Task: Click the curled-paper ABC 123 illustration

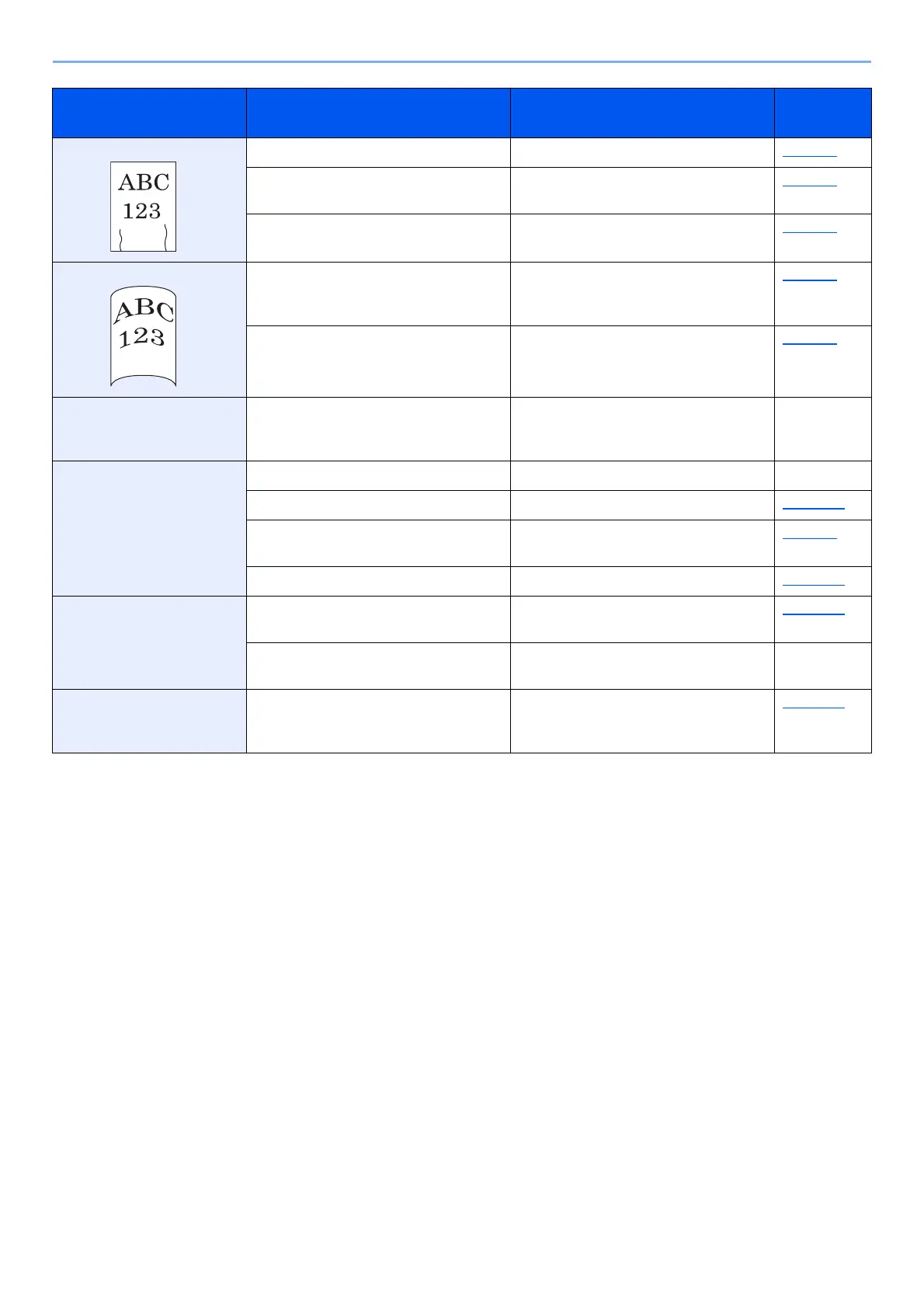Action: click(x=143, y=335)
